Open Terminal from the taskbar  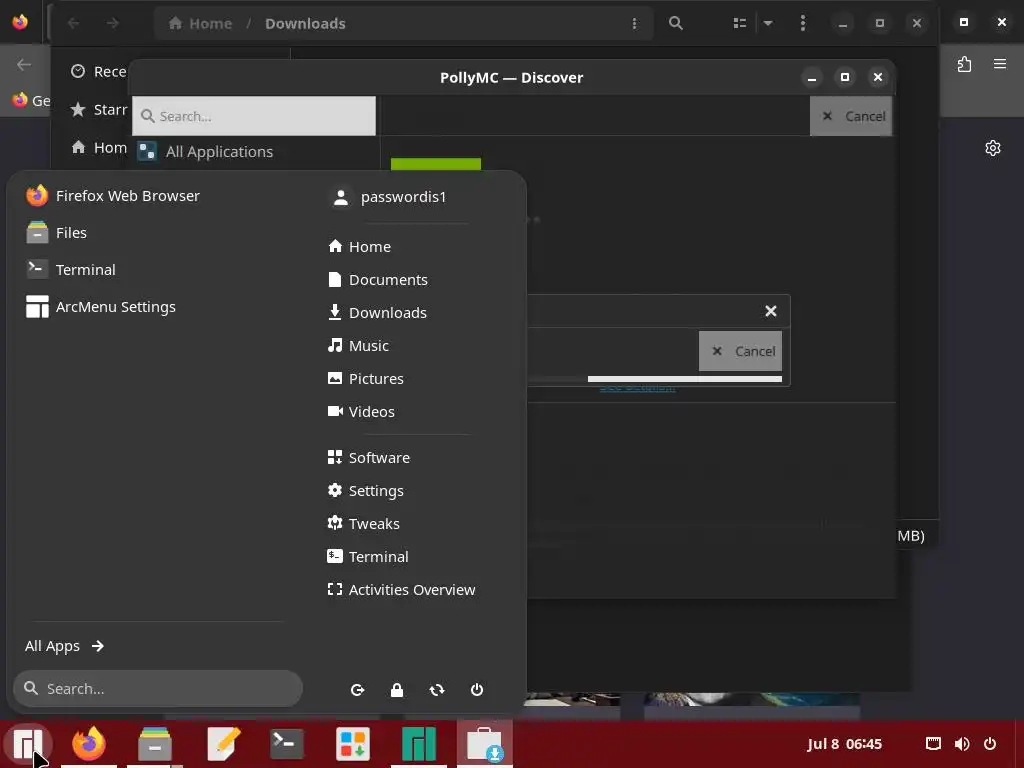point(287,743)
